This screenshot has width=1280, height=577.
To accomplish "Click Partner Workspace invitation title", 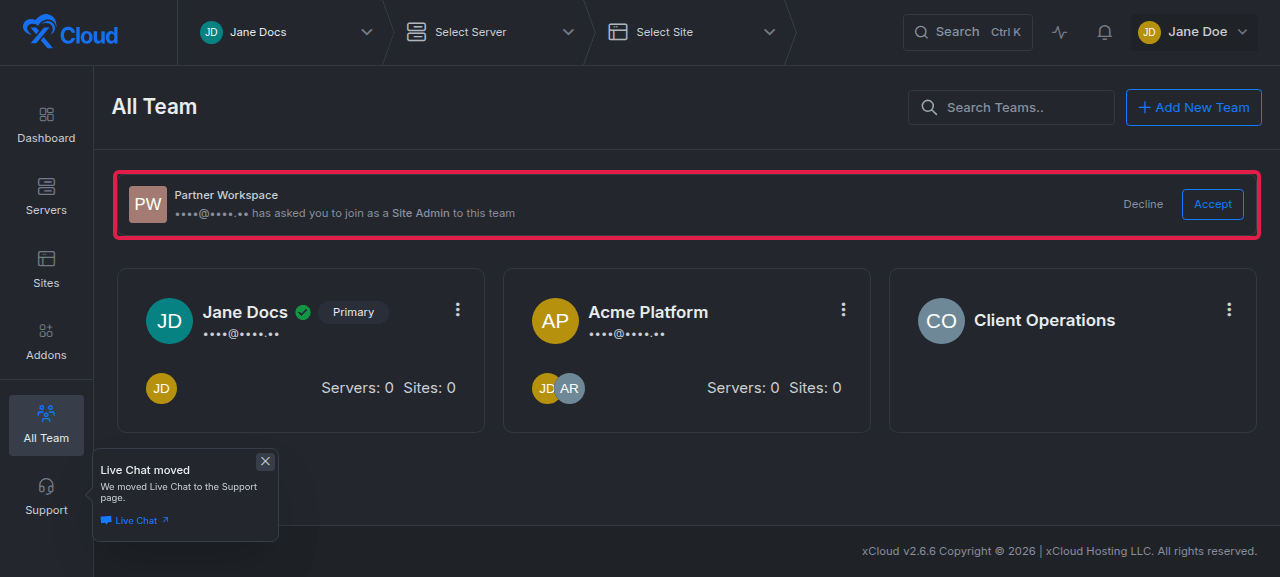I will [x=226, y=195].
